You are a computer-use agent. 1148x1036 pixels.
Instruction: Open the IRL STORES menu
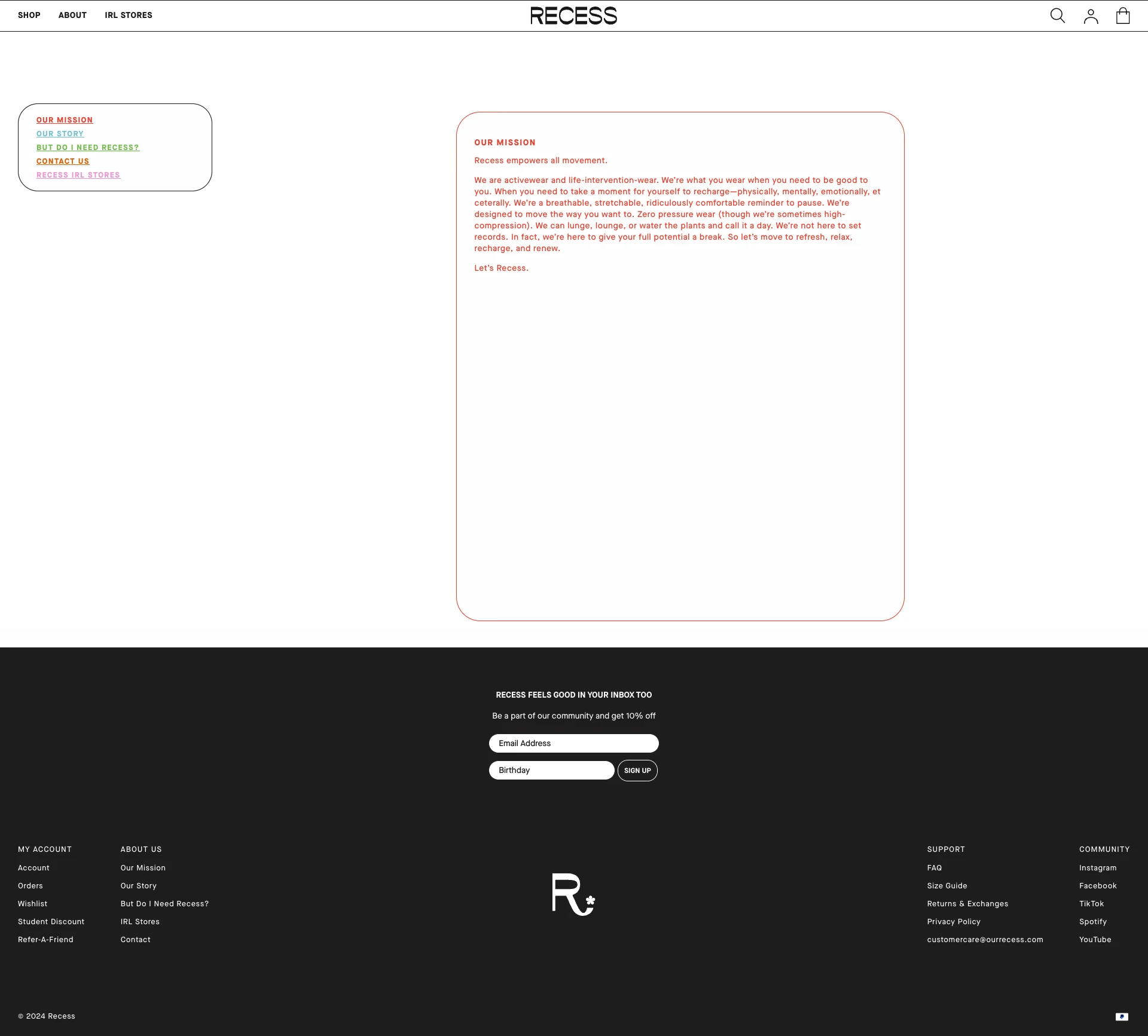(x=129, y=16)
